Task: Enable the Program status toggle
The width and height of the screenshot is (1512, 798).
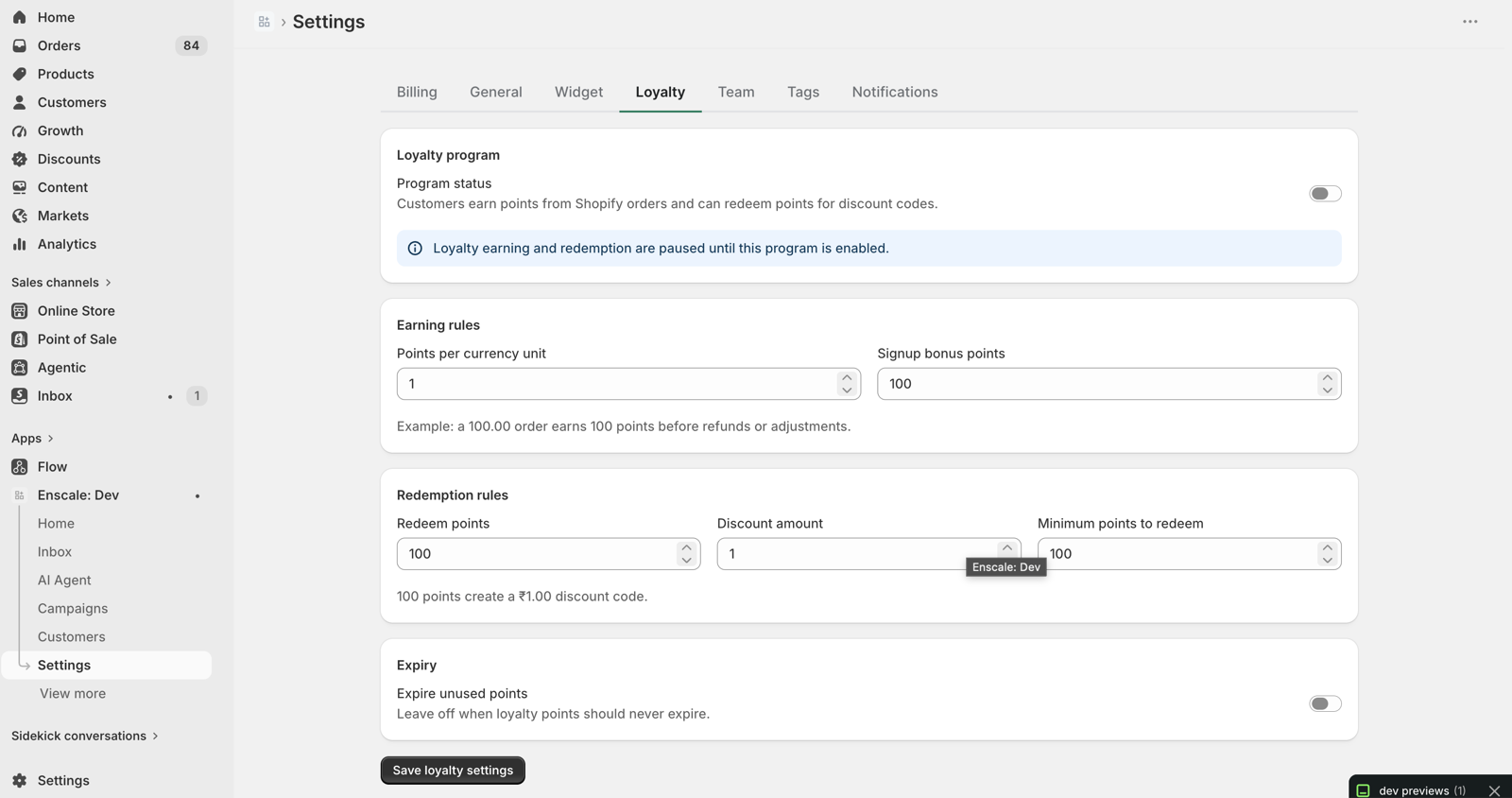Action: 1325,193
